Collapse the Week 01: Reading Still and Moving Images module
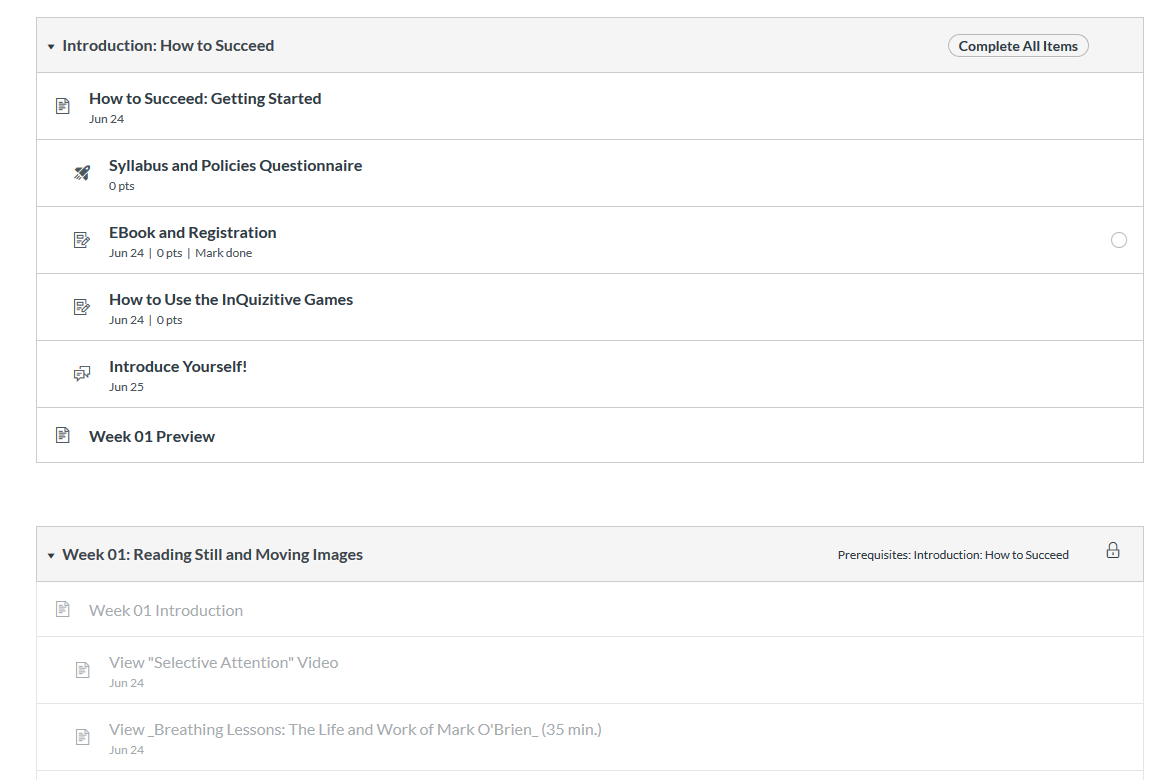 [51, 555]
